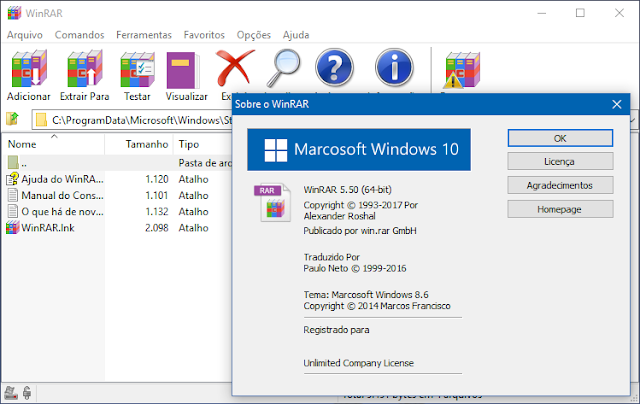
Task: Click the Visualizar book icon
Action: coord(183,70)
